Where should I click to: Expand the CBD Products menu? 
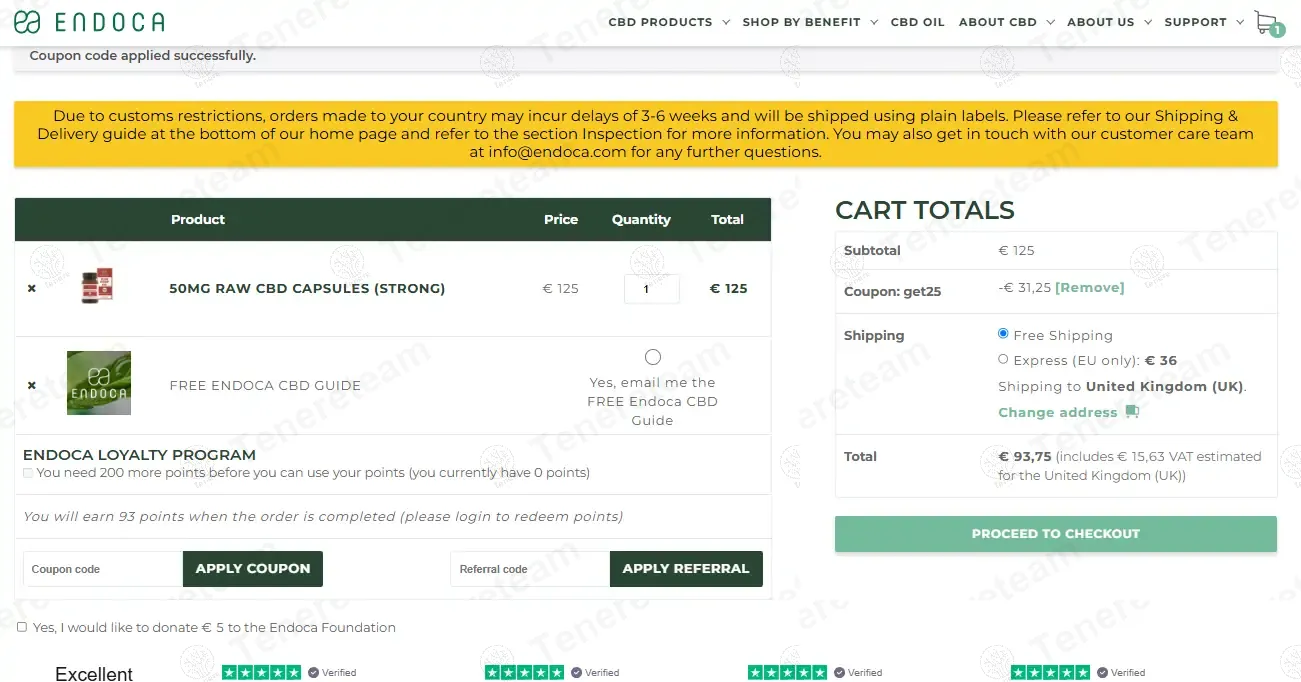669,22
